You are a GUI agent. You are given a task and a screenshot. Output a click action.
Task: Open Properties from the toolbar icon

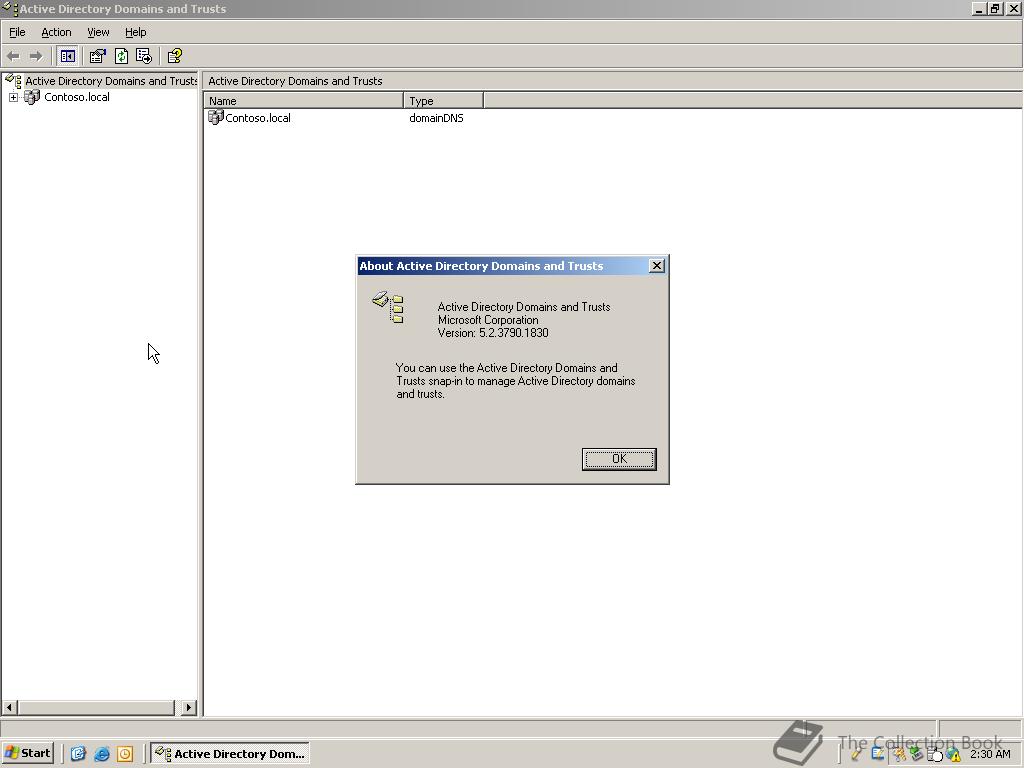pos(97,56)
